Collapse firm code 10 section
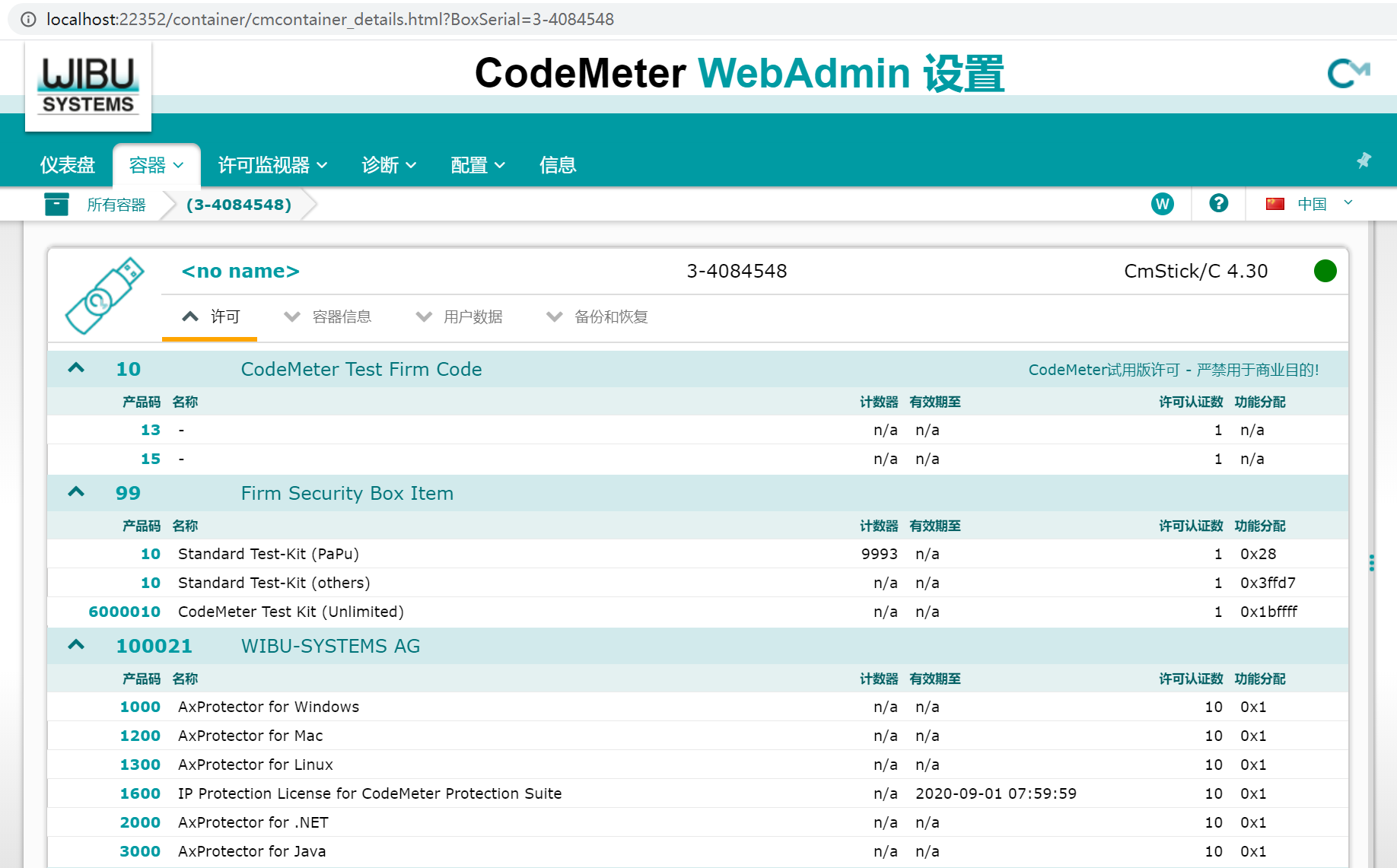The width and height of the screenshot is (1397, 868). pyautogui.click(x=76, y=368)
